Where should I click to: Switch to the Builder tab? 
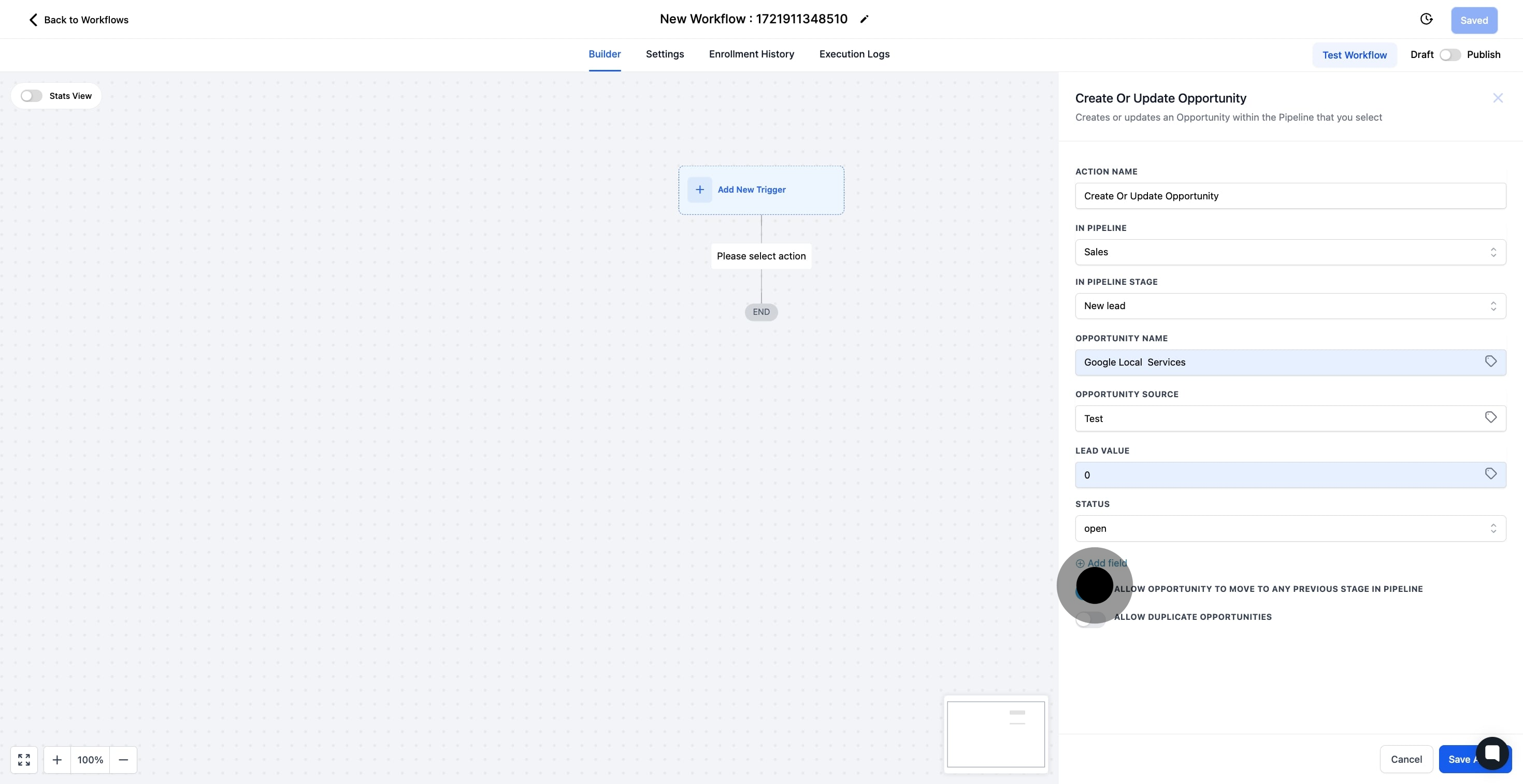click(604, 54)
